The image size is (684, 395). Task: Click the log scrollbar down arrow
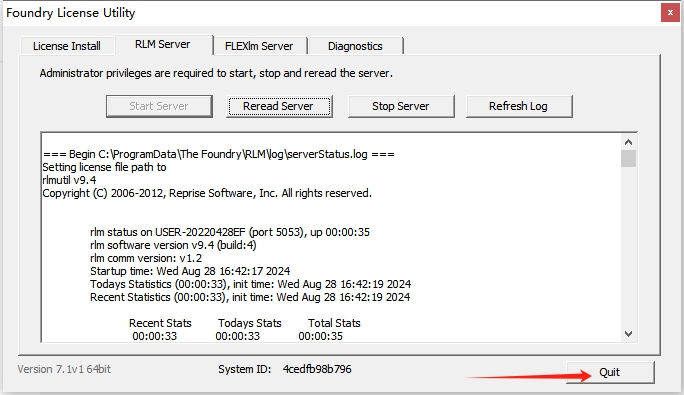tap(628, 334)
